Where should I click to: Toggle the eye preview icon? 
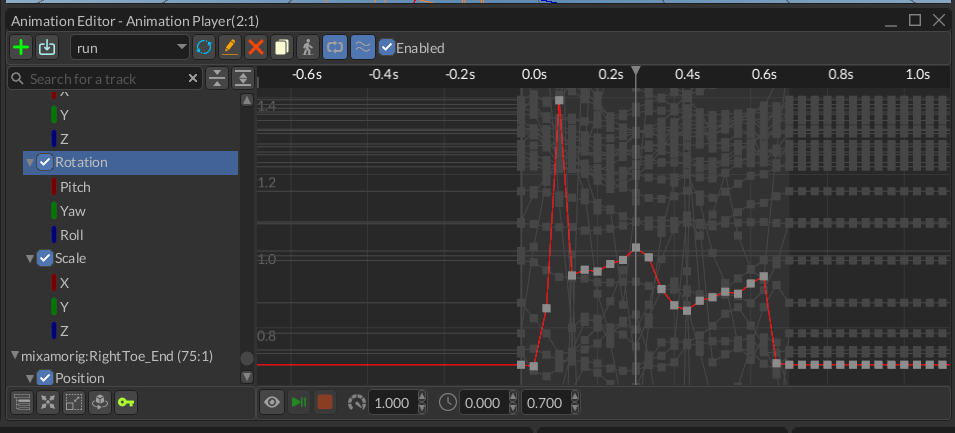[x=272, y=403]
